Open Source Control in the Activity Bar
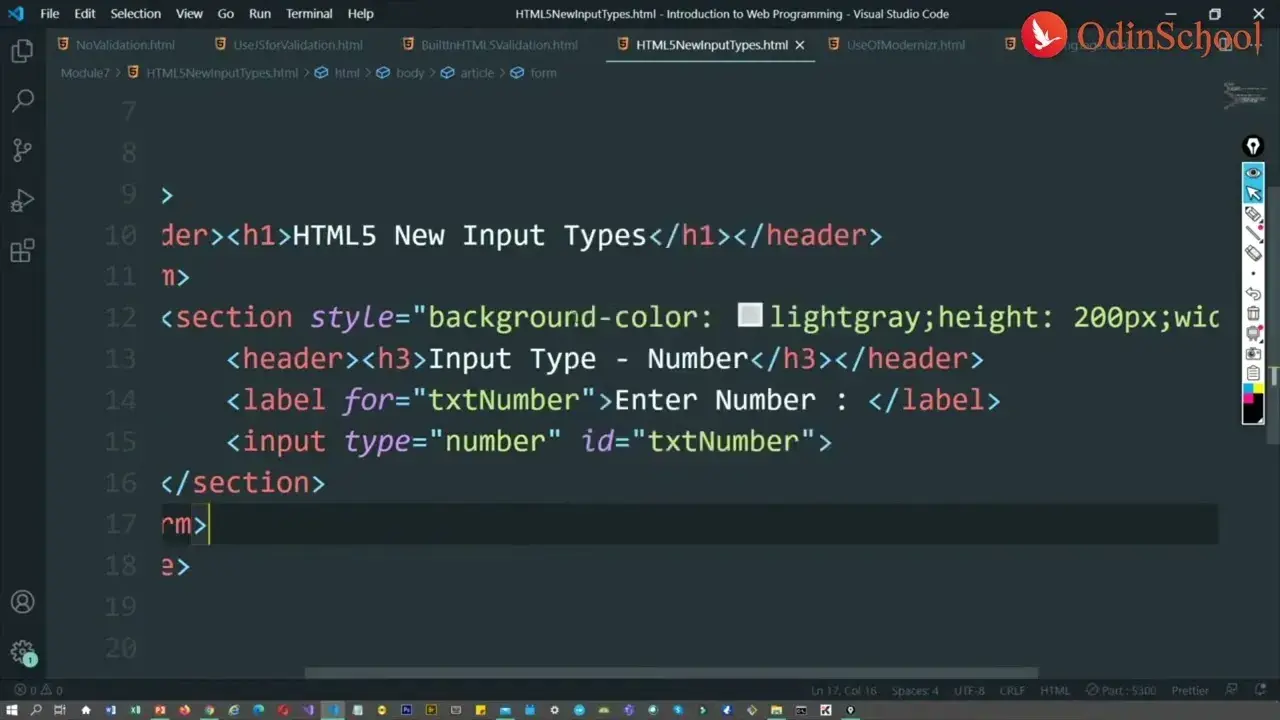Screen dimensions: 1280x720 (22, 150)
